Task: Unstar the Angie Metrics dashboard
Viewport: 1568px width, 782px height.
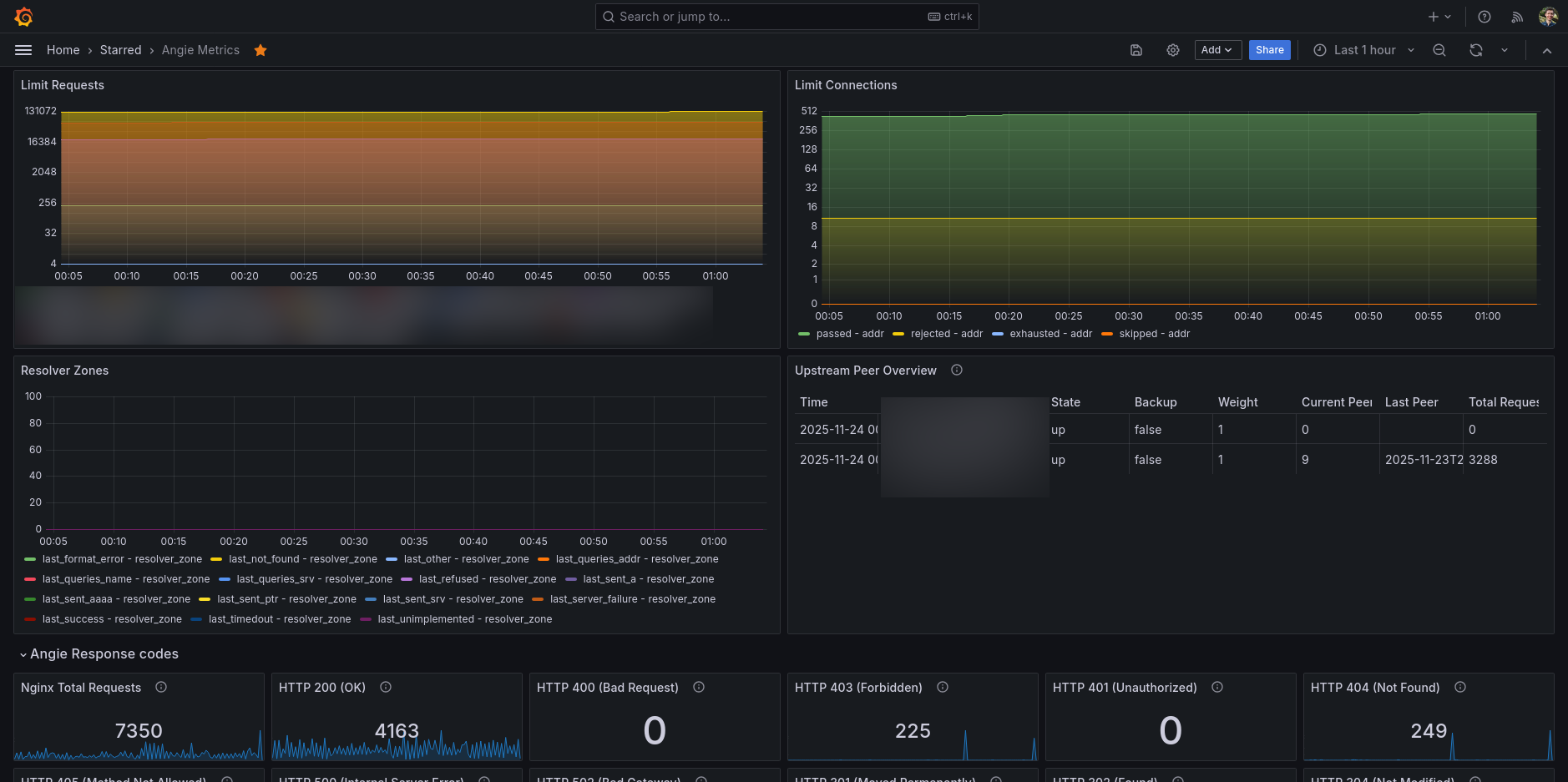Action: click(260, 50)
